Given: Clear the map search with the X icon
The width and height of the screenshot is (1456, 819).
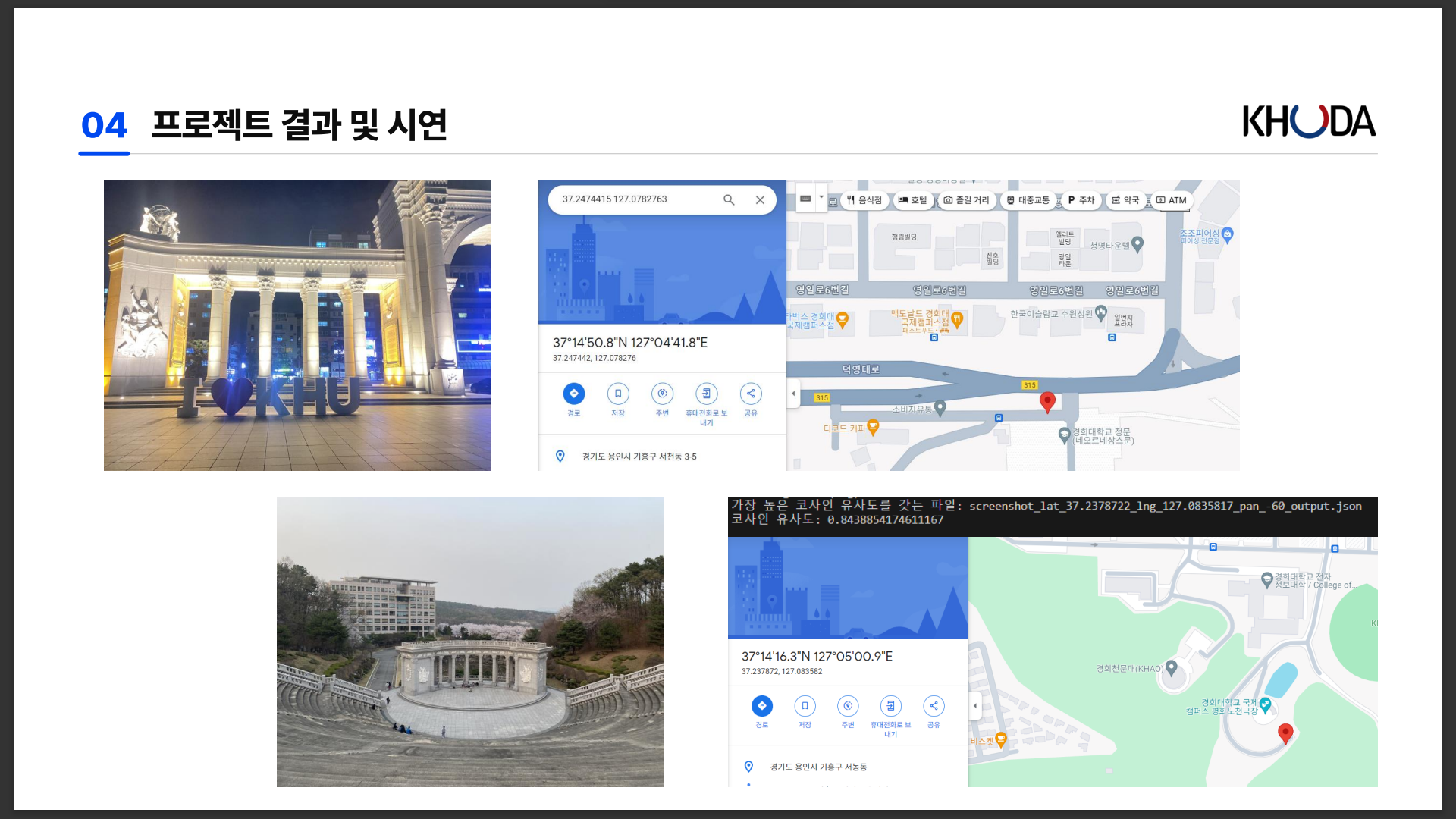Looking at the screenshot, I should [760, 200].
